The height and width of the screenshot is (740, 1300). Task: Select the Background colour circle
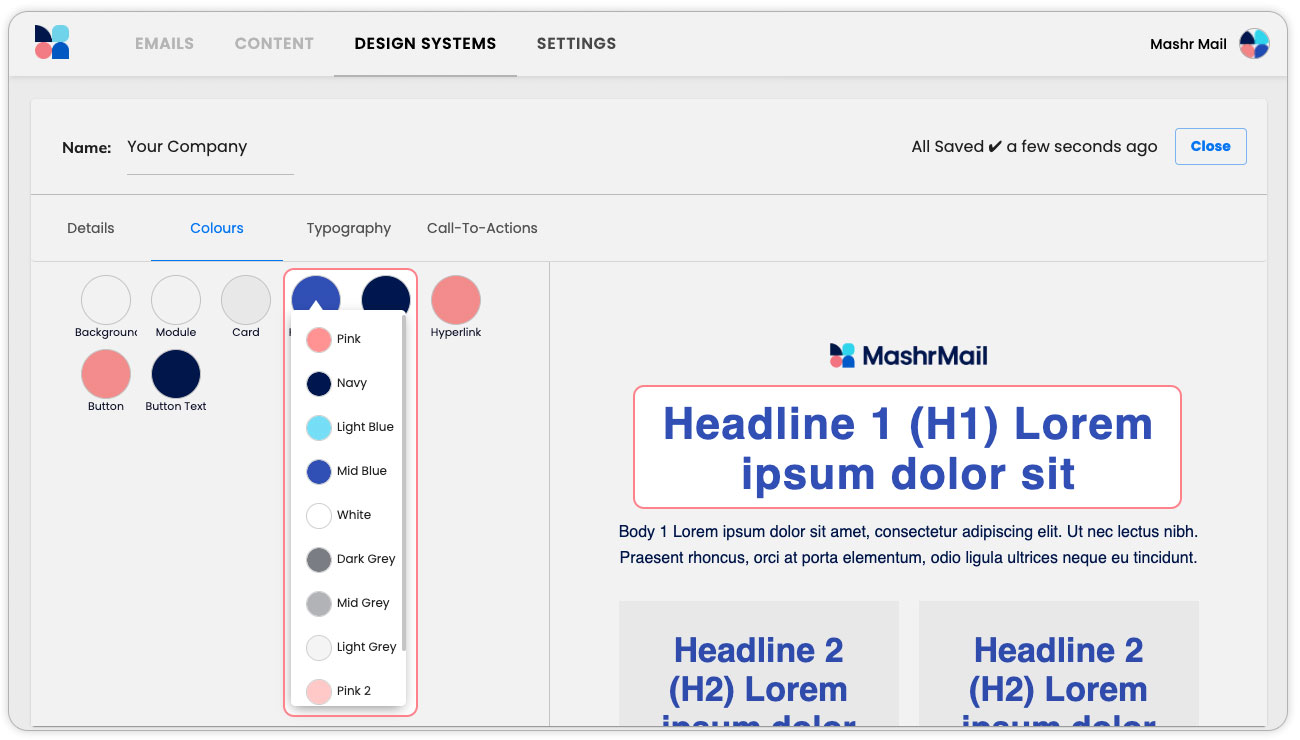[x=106, y=300]
